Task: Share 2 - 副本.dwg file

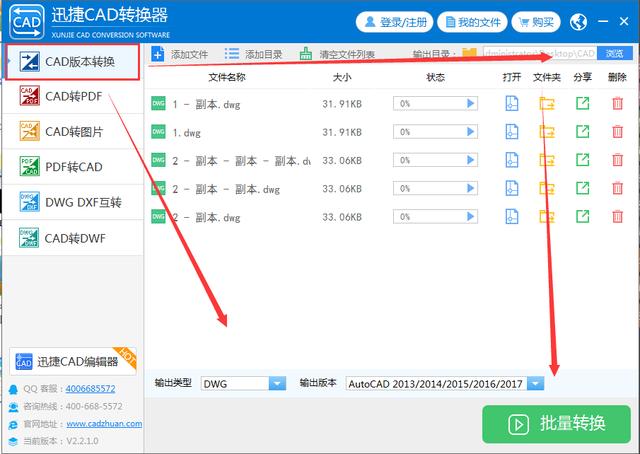Action: click(x=582, y=216)
